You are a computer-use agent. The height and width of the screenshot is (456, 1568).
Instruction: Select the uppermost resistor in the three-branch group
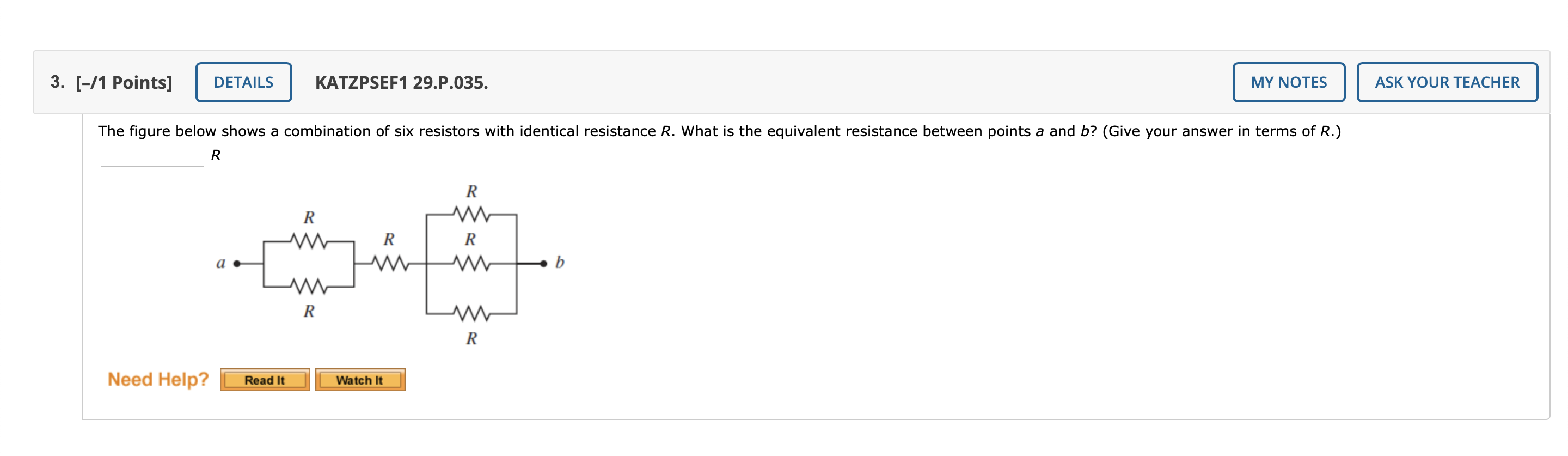[471, 214]
